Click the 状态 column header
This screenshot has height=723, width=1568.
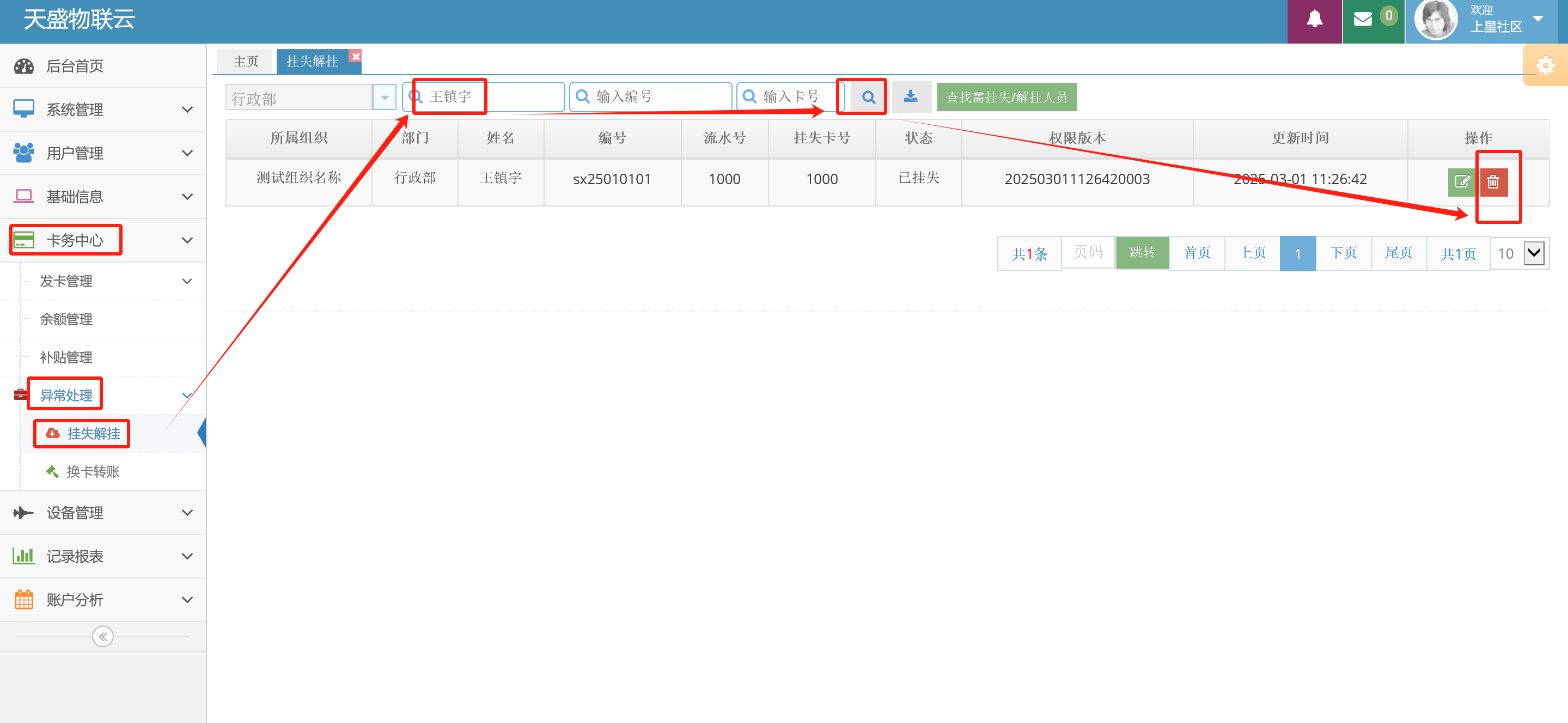click(918, 138)
